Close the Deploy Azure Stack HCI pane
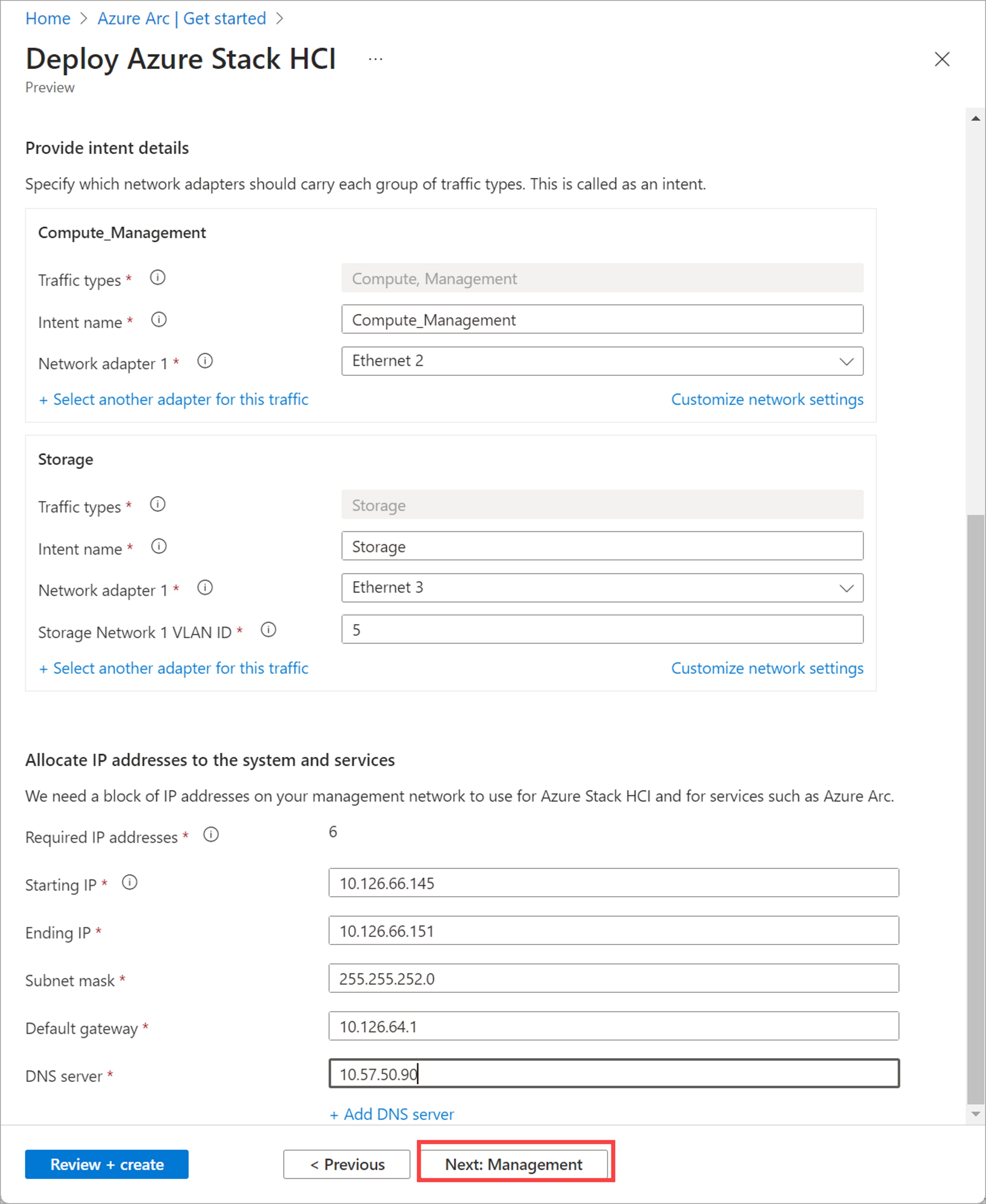 (942, 59)
